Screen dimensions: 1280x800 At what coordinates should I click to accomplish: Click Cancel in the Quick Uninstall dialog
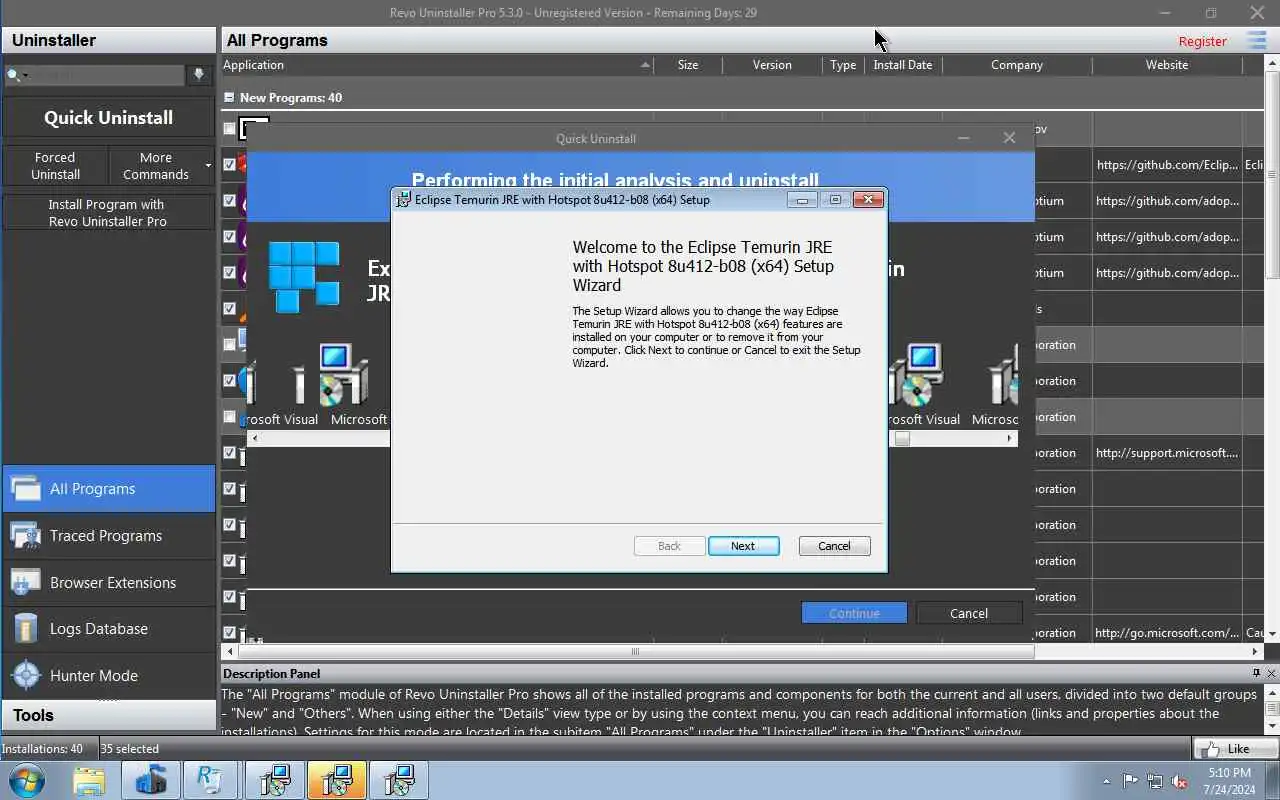968,613
